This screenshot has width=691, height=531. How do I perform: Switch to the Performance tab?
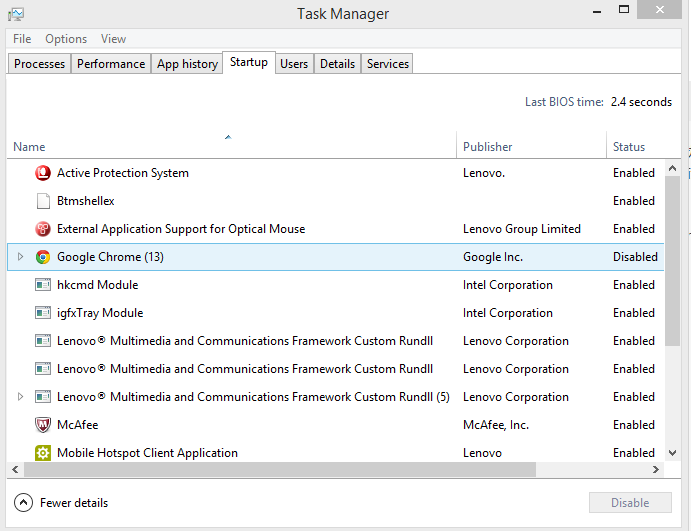pos(111,64)
